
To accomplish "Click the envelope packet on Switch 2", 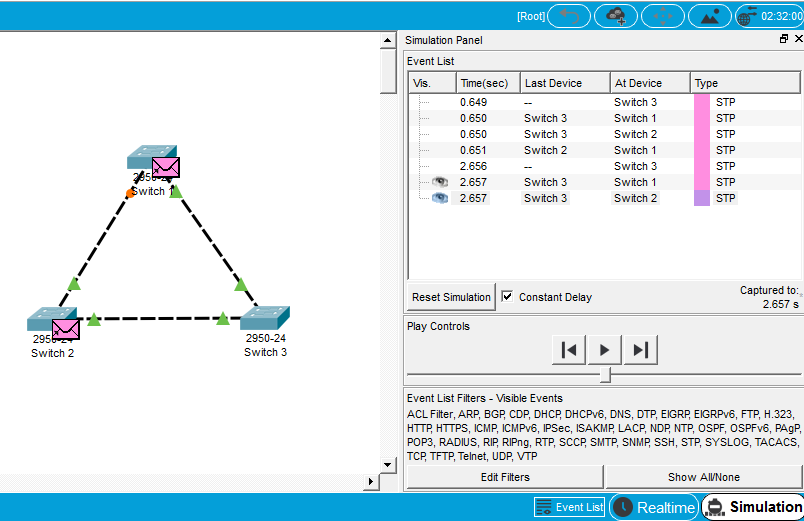I will tap(66, 328).
